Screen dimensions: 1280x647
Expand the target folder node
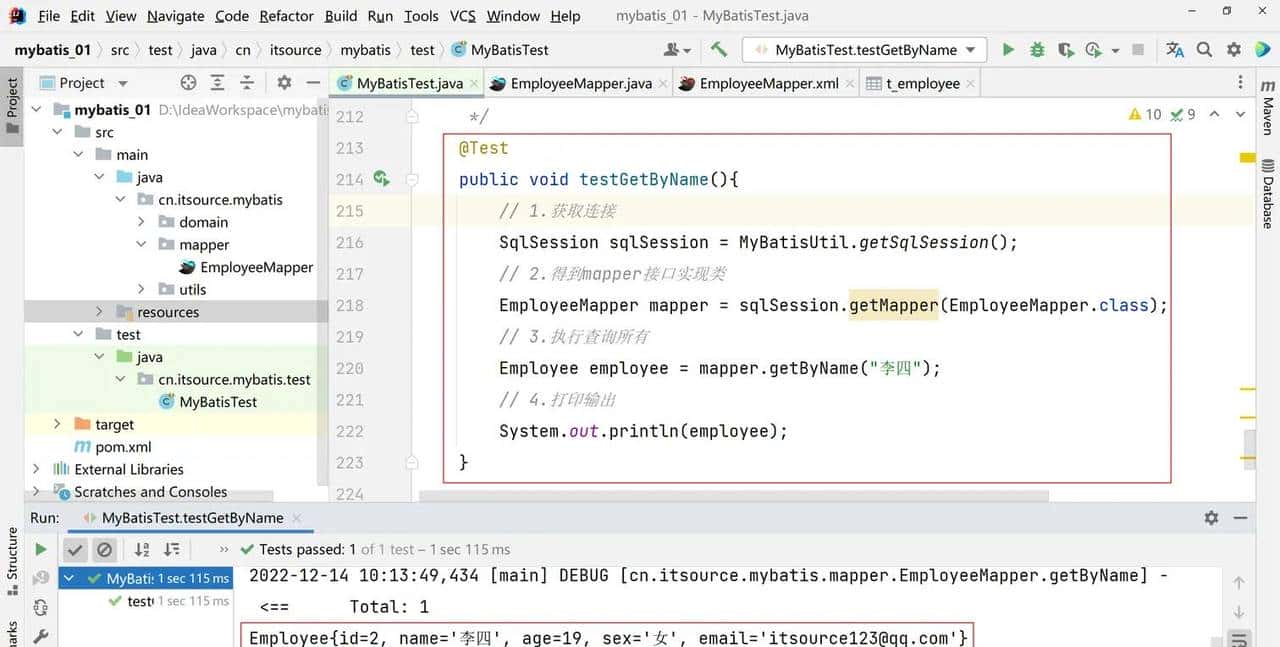click(57, 424)
